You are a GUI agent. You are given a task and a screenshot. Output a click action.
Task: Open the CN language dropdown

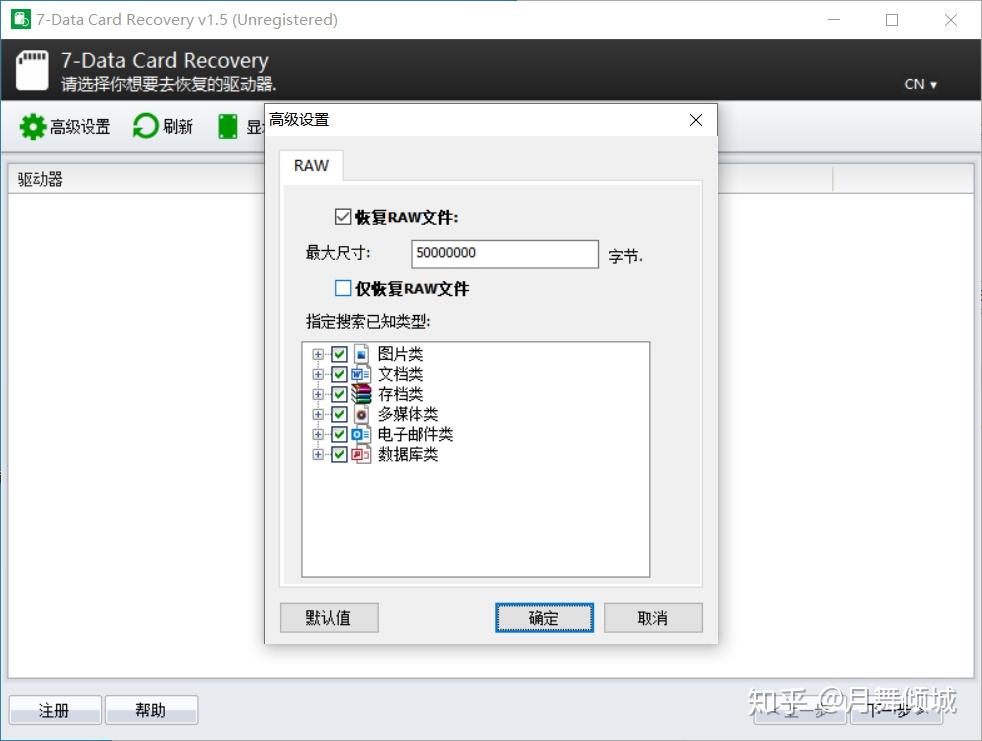(921, 84)
